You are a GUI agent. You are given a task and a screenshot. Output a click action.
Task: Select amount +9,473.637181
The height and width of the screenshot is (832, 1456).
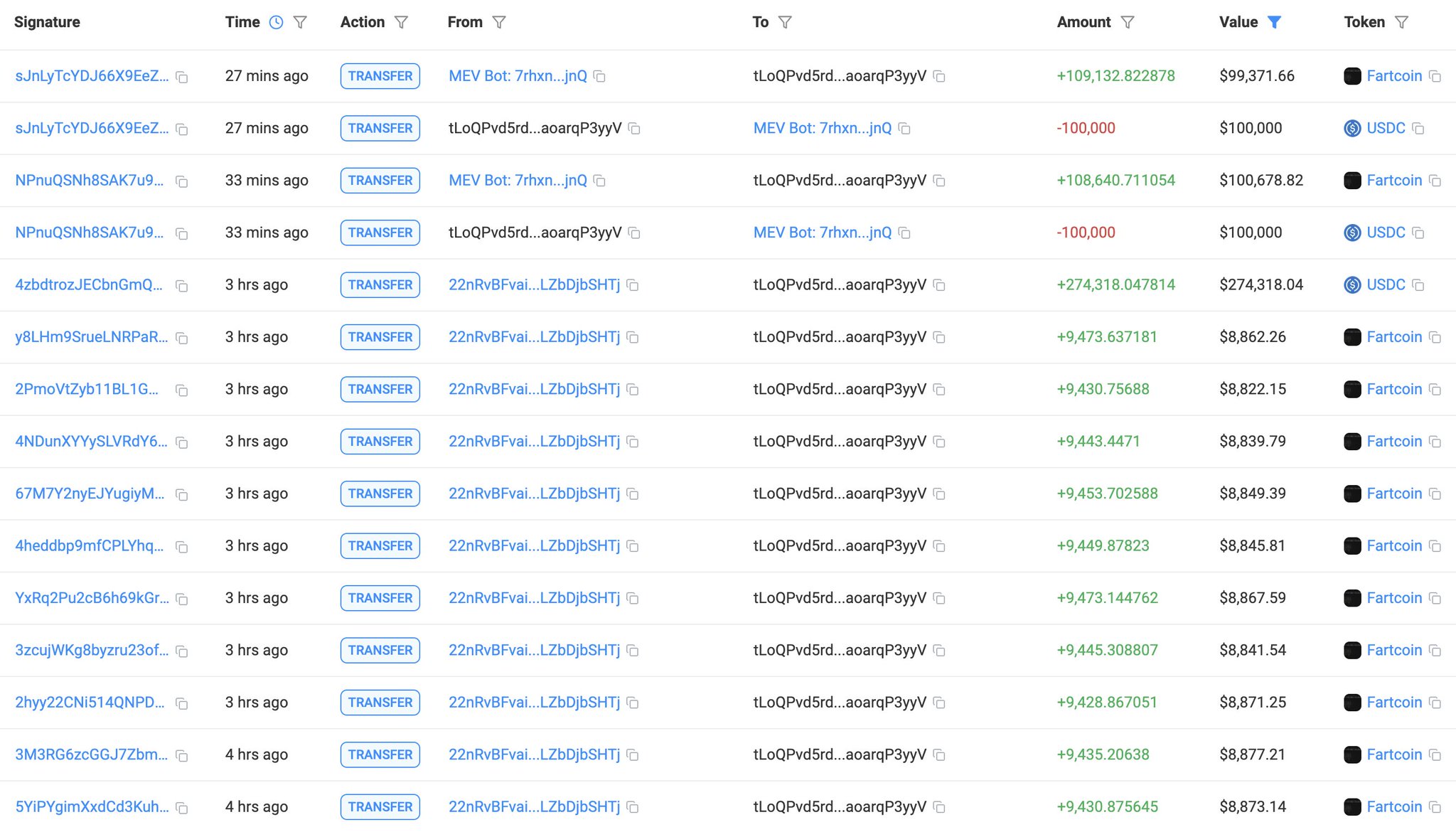pos(1107,337)
